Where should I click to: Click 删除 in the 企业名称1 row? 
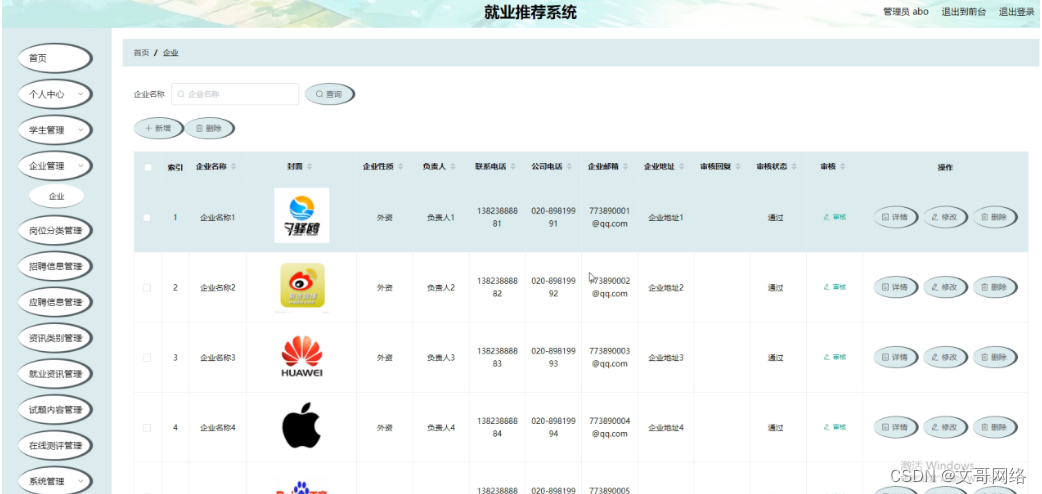(x=995, y=217)
